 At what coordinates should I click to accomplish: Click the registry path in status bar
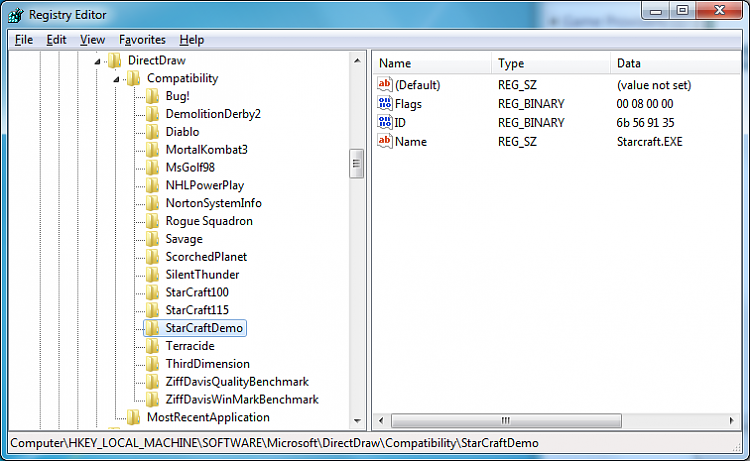pos(275,443)
